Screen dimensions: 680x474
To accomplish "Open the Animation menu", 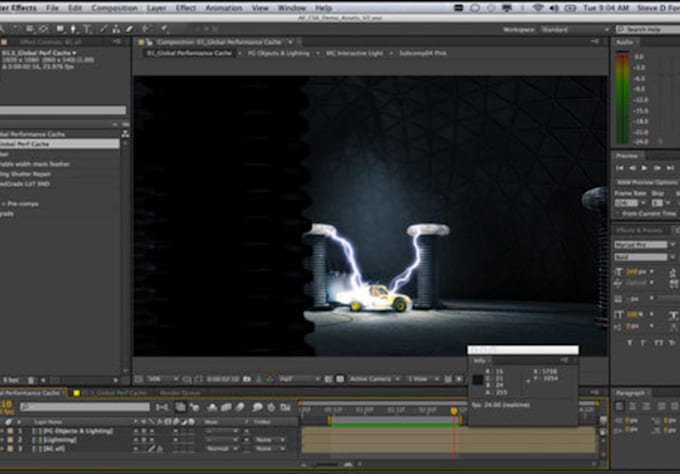I will (x=224, y=8).
